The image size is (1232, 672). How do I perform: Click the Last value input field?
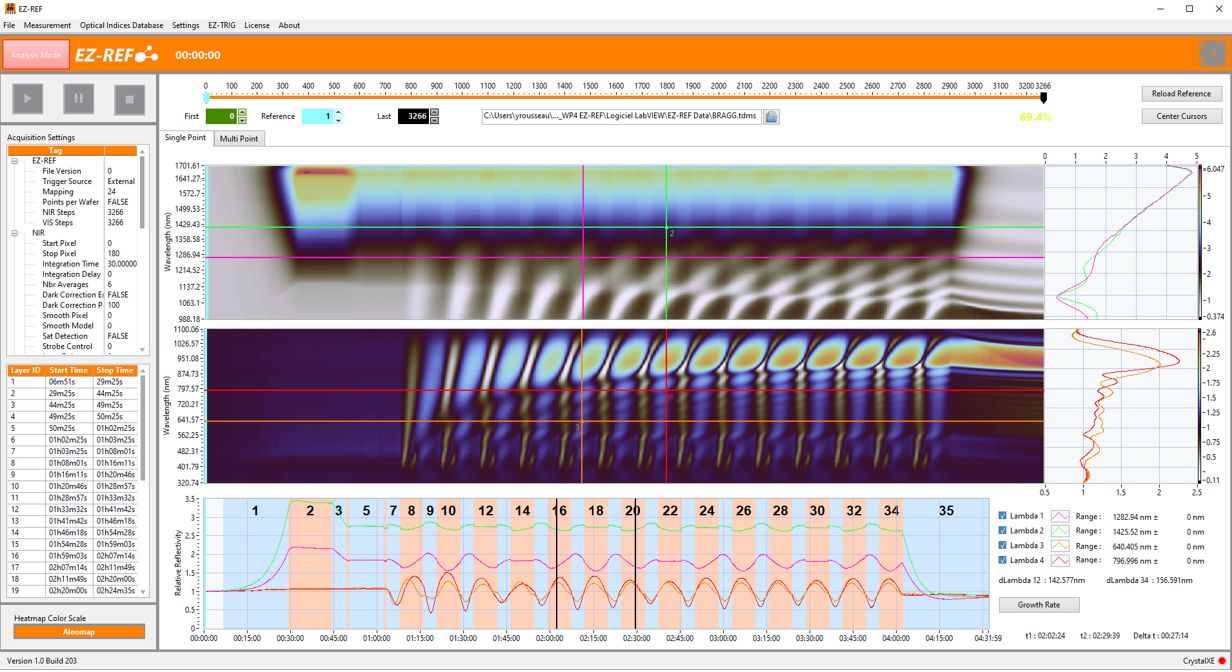click(413, 117)
